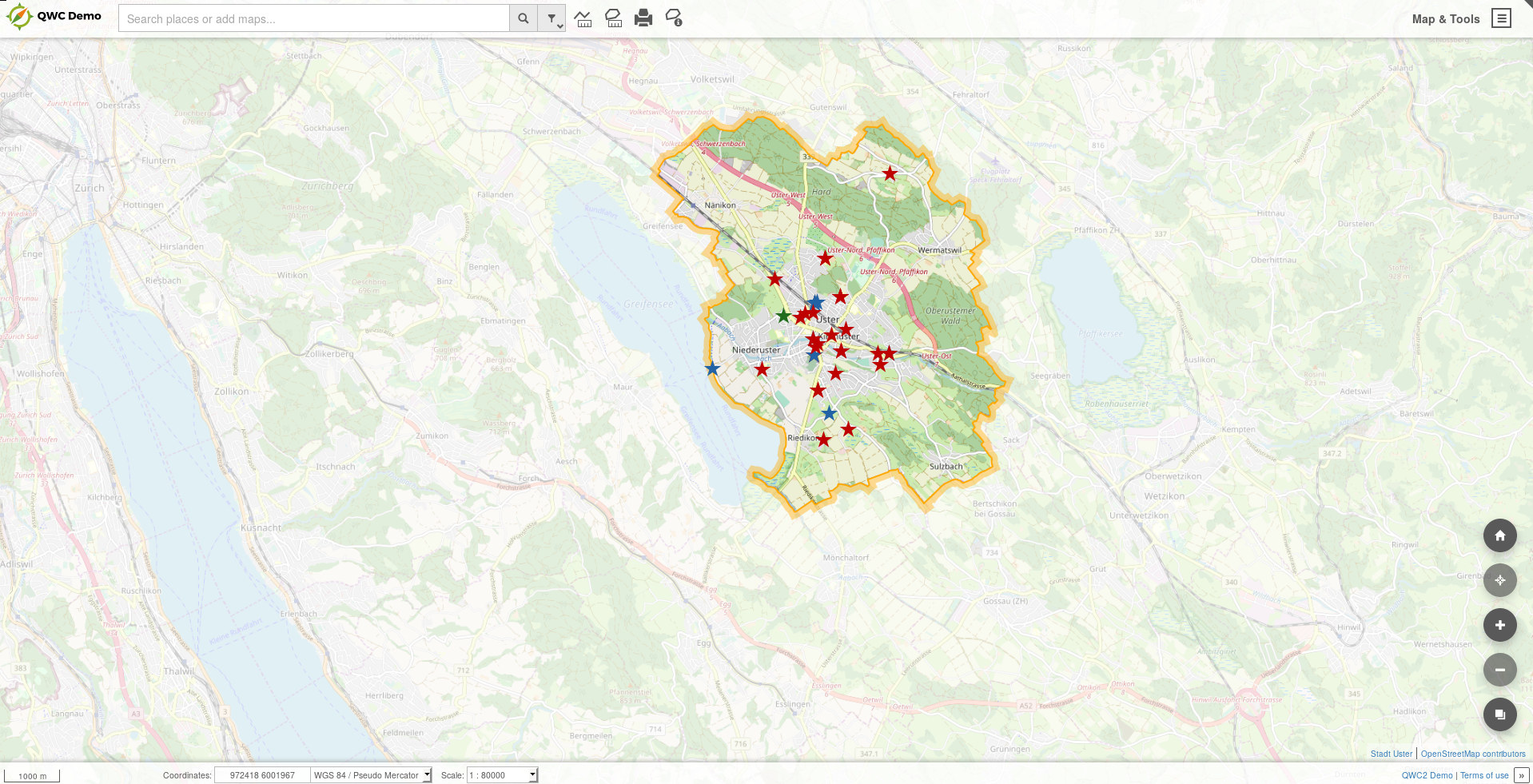This screenshot has width=1533, height=784.
Task: Click the northernmost red star marker
Action: pyautogui.click(x=890, y=173)
